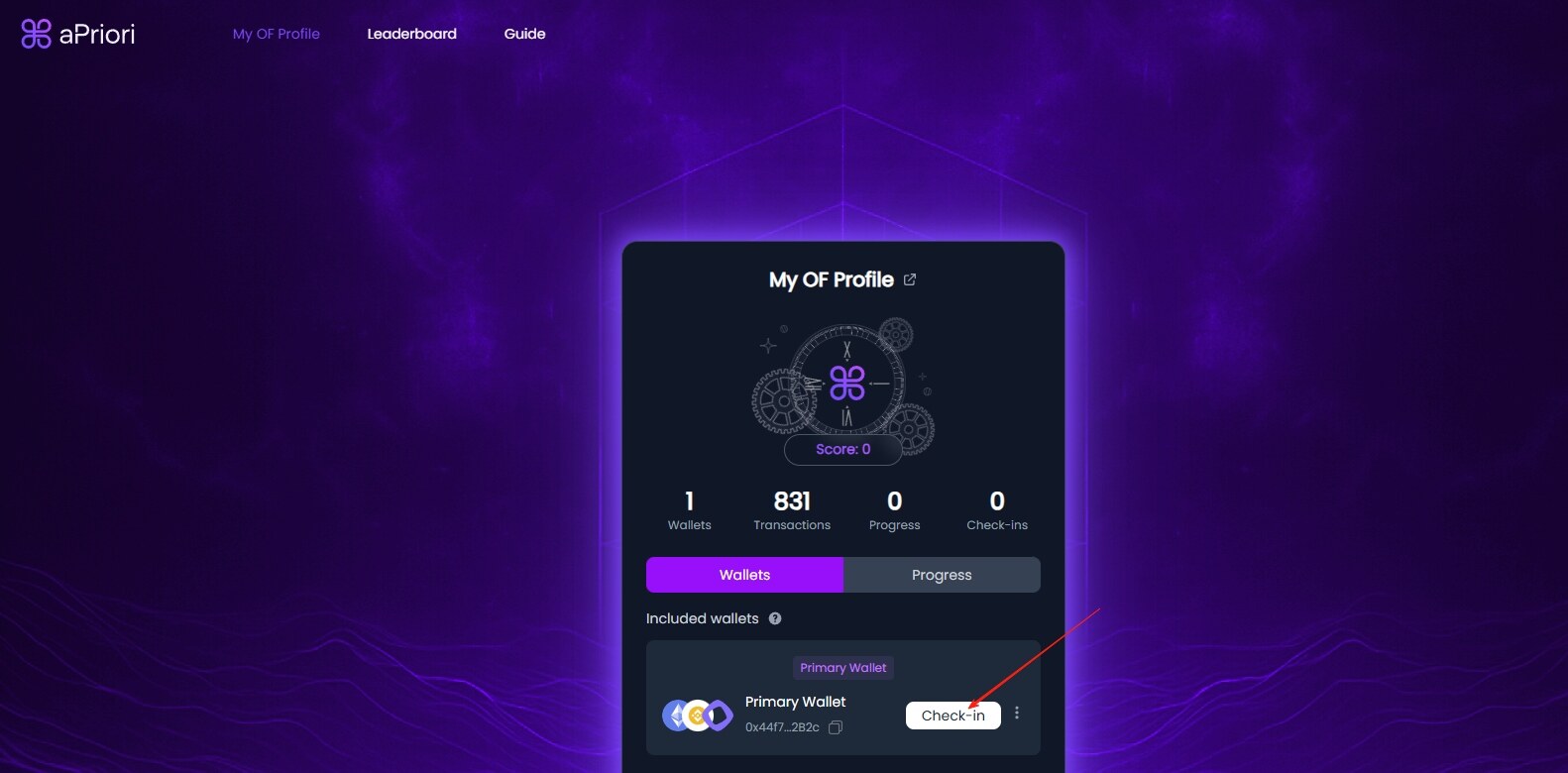Viewport: 1568px width, 773px height.
Task: Click the 0 Check-ins stat
Action: pyautogui.click(x=997, y=510)
